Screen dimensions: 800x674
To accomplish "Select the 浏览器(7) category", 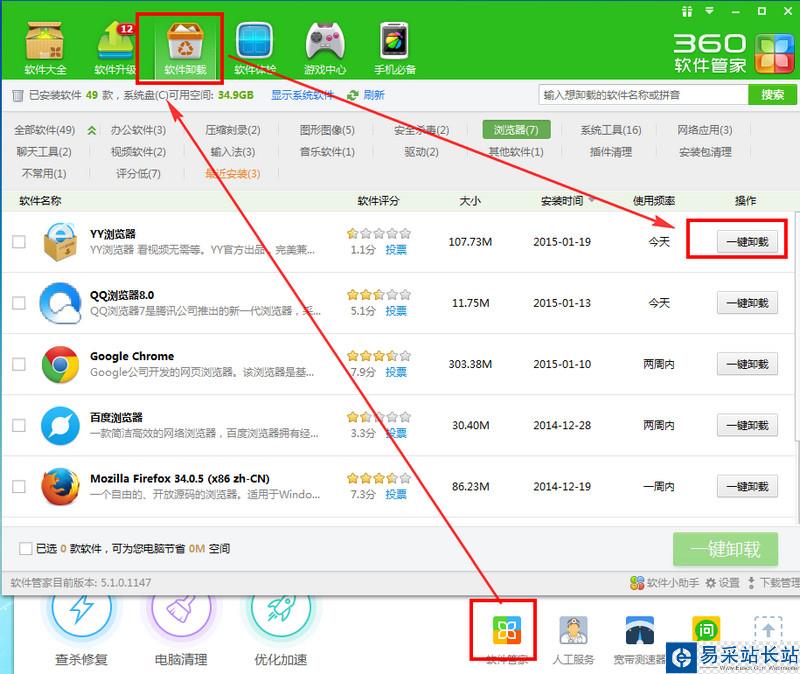I will (x=516, y=130).
